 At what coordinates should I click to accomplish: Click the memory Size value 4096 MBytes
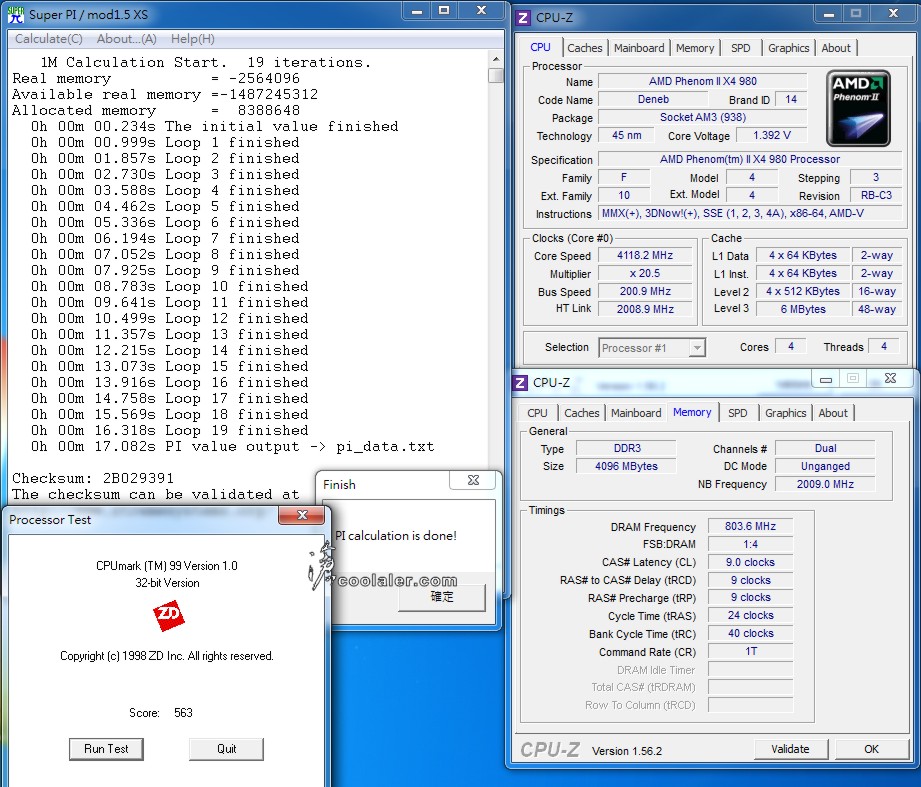pyautogui.click(x=626, y=466)
